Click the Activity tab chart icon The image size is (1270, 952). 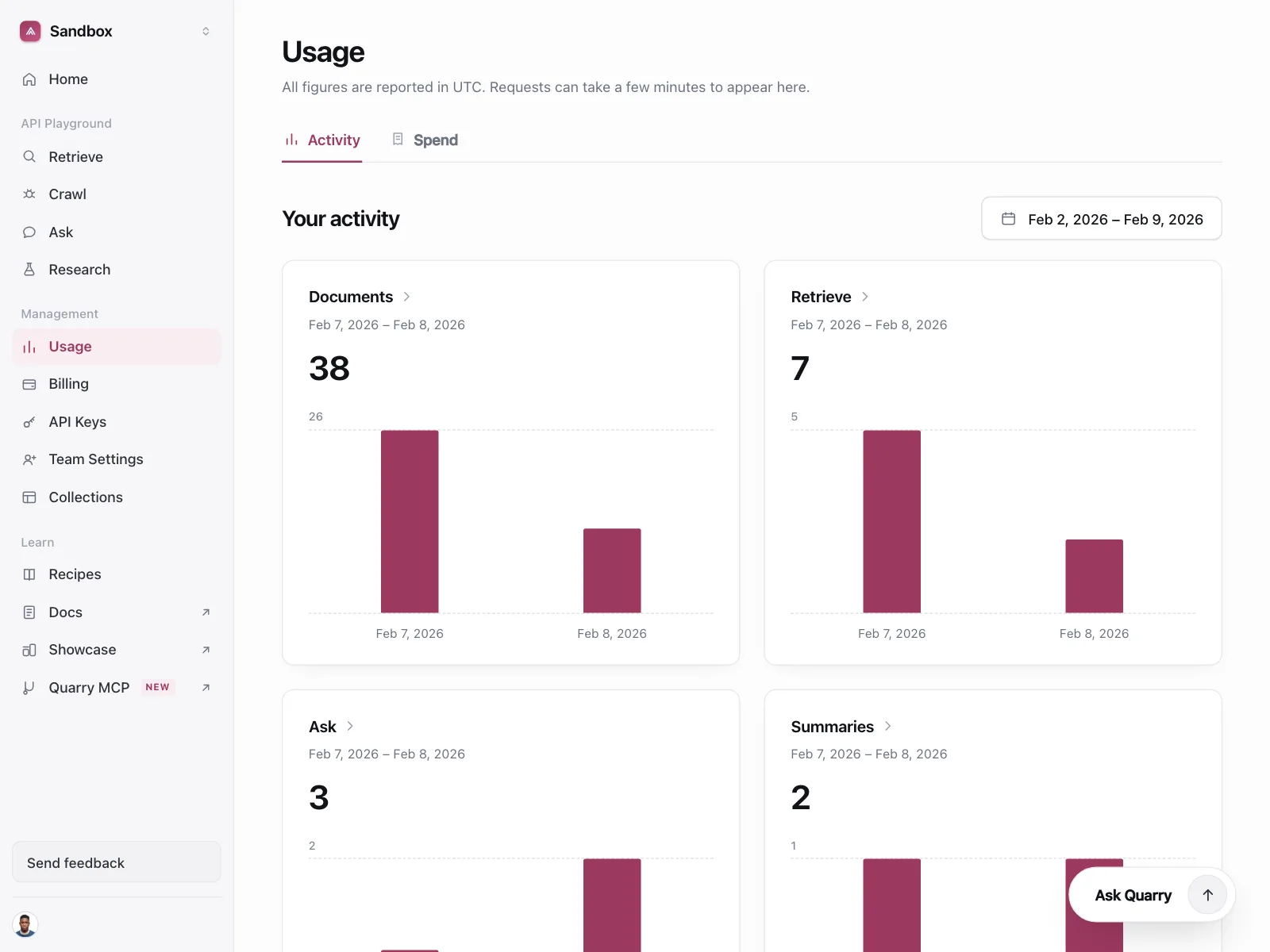(x=291, y=140)
